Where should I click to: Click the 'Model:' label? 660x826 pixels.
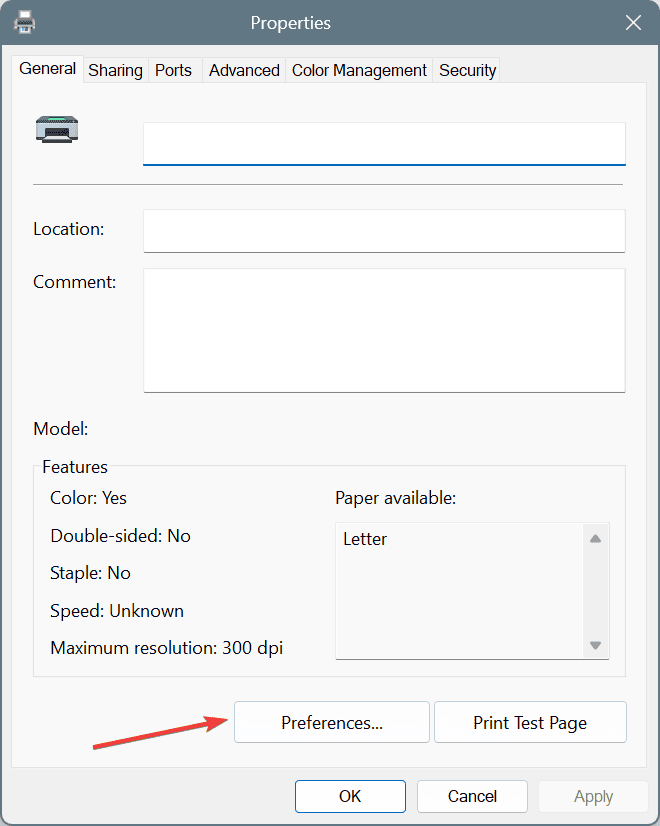click(x=61, y=429)
